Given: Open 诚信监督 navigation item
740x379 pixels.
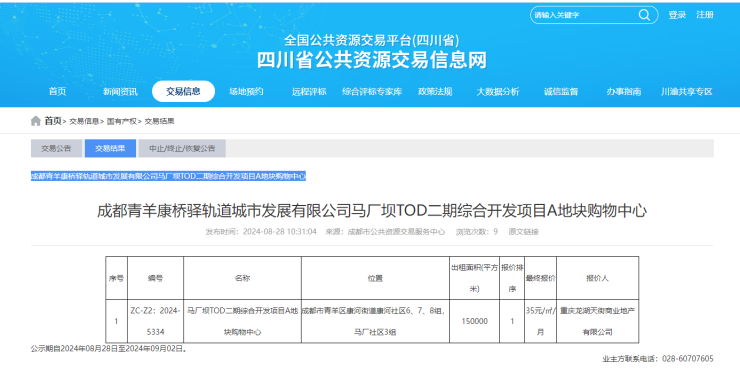Looking at the screenshot, I should 561,92.
